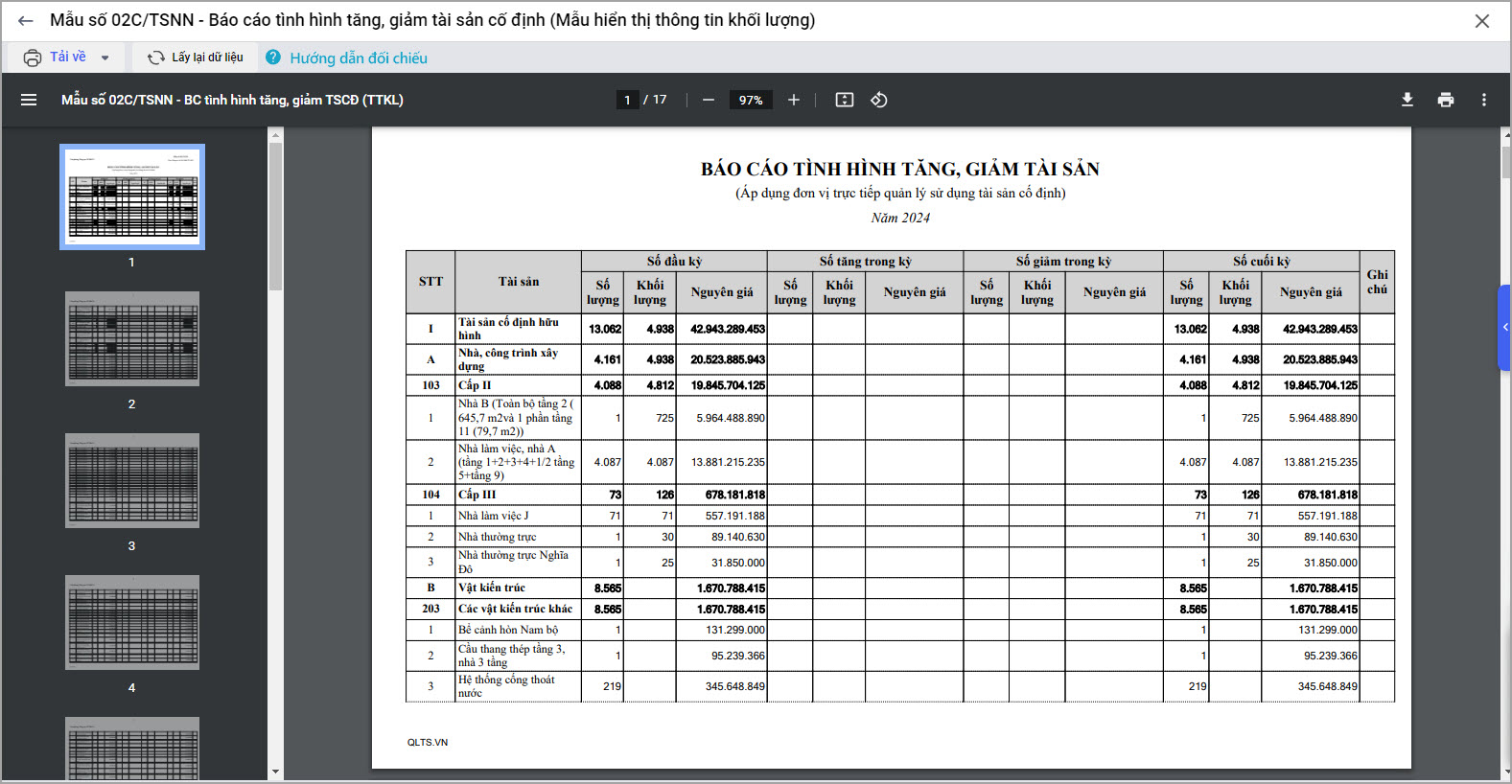
Task: Click the Số giảm trong kỳ column header
Action: 1063,261
